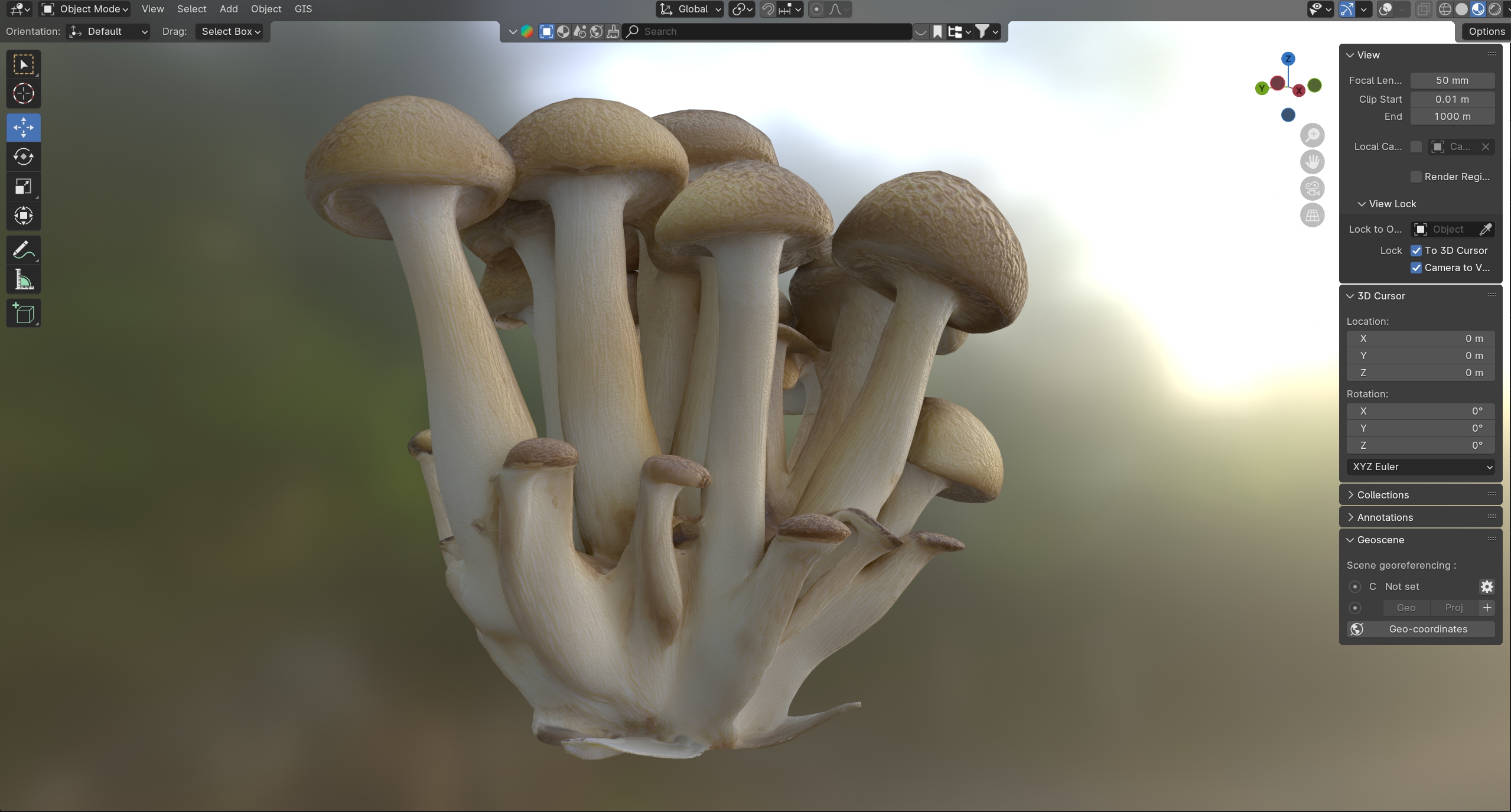Select the Cursor tool in left toolbar

point(24,93)
